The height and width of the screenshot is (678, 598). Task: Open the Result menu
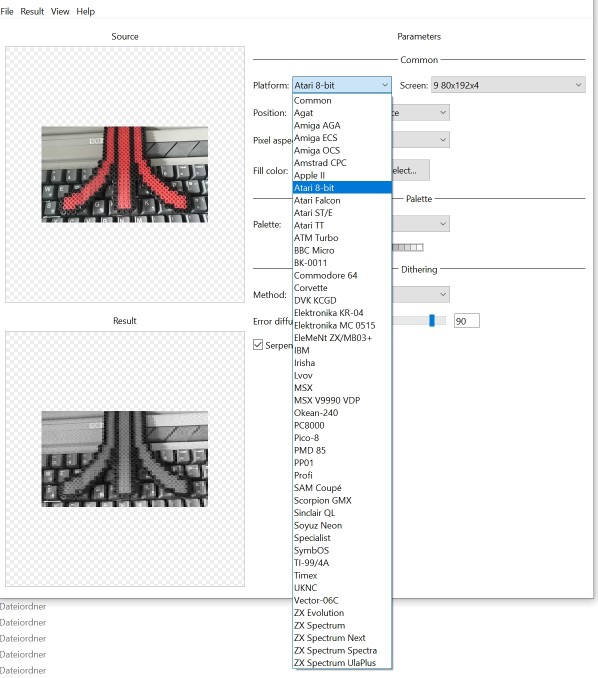coord(32,12)
